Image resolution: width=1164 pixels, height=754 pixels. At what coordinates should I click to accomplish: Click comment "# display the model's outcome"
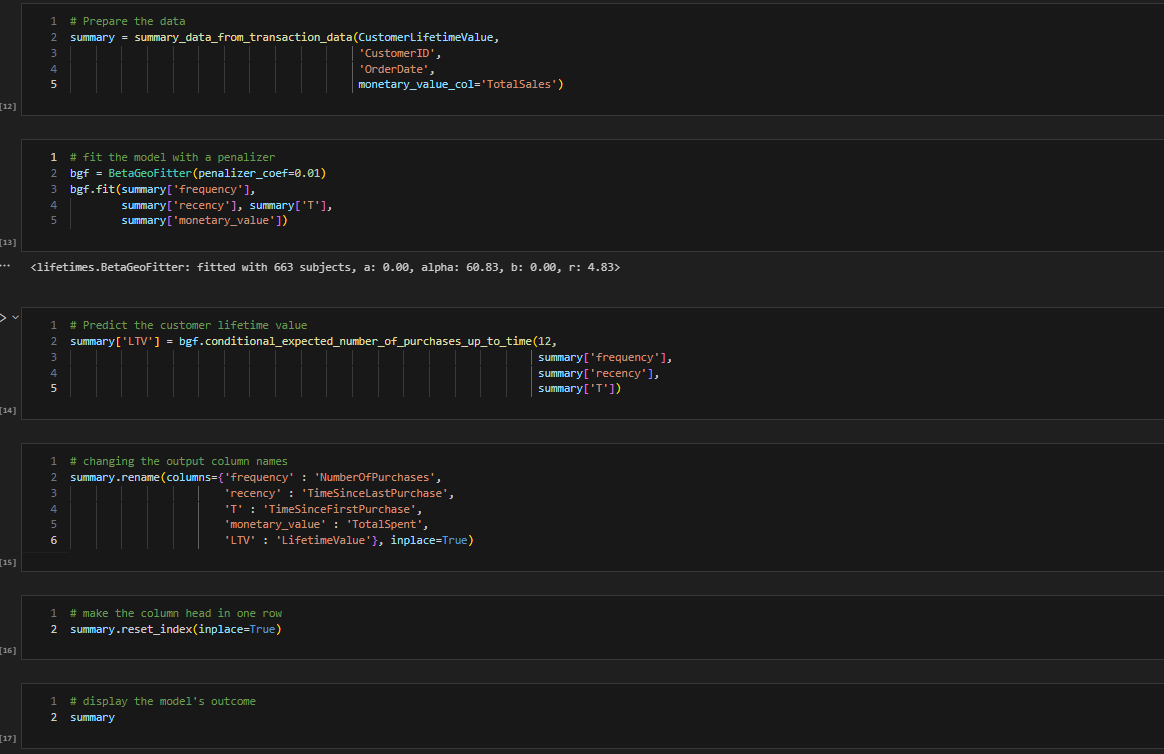163,701
